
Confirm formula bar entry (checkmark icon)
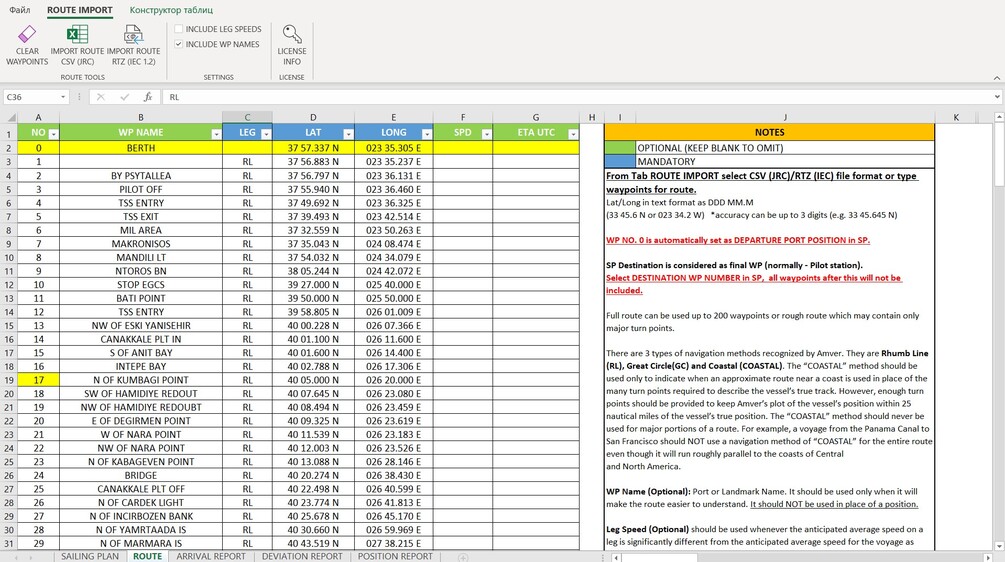click(x=124, y=97)
